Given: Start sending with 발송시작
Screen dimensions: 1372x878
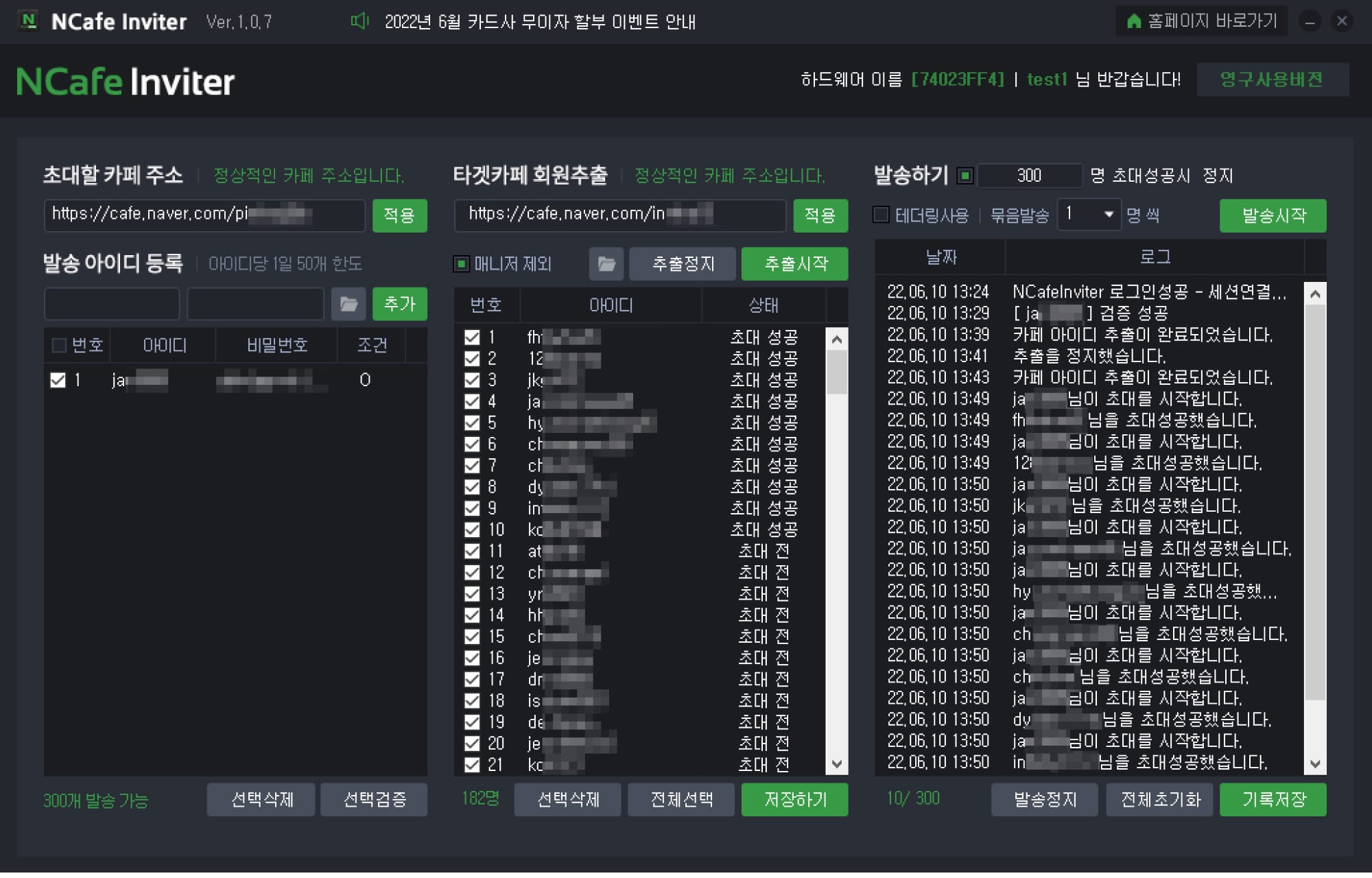Looking at the screenshot, I should coord(1273,215).
